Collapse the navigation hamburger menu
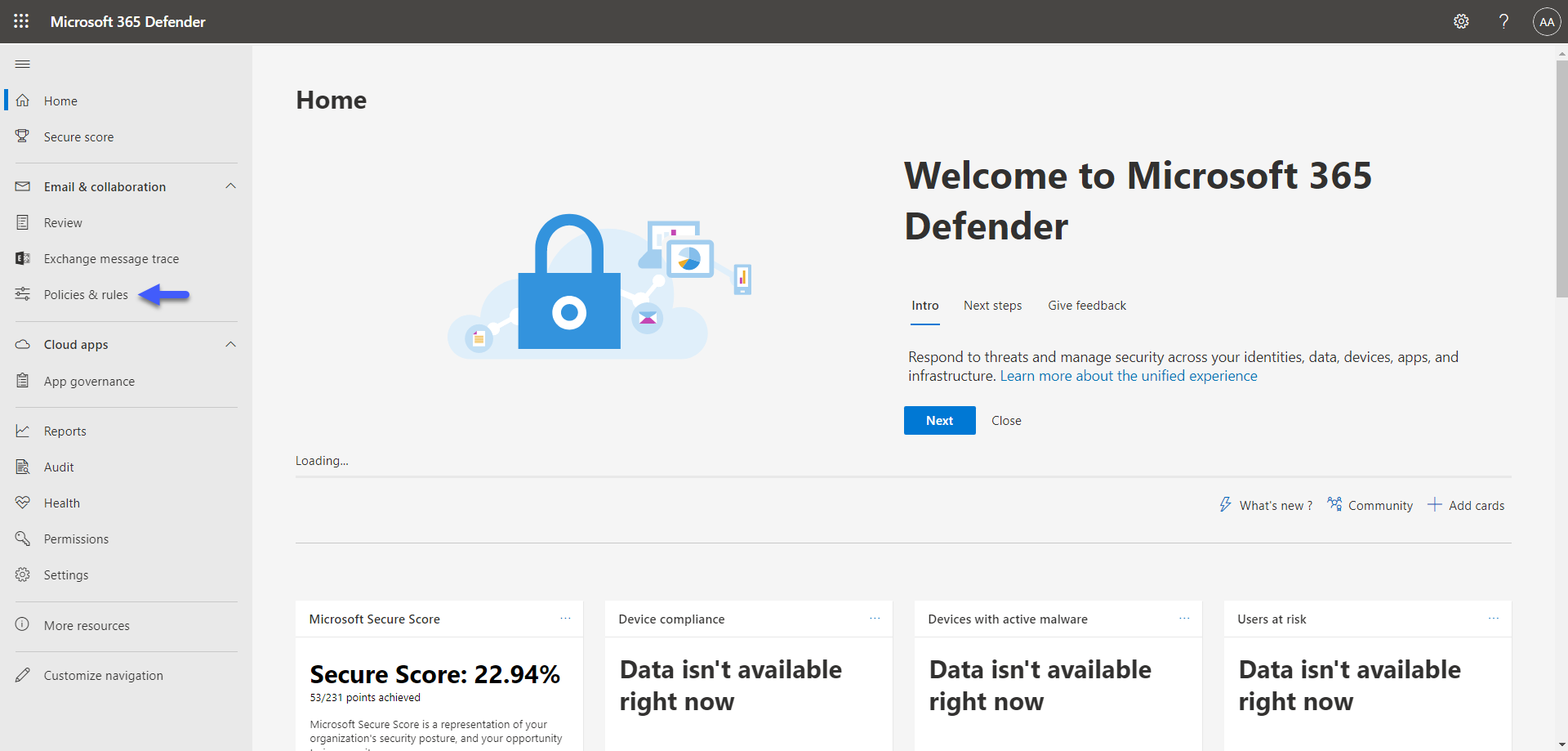 [x=23, y=64]
